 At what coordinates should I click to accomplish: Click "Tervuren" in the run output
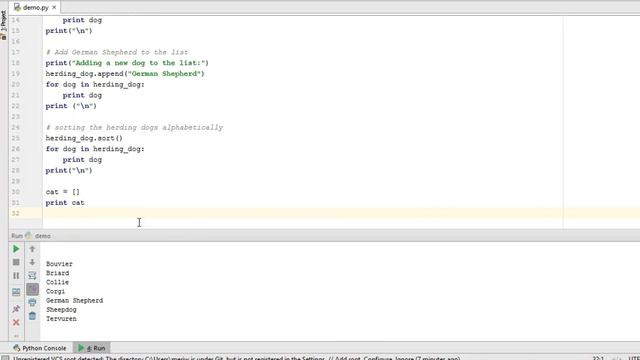pos(61,319)
